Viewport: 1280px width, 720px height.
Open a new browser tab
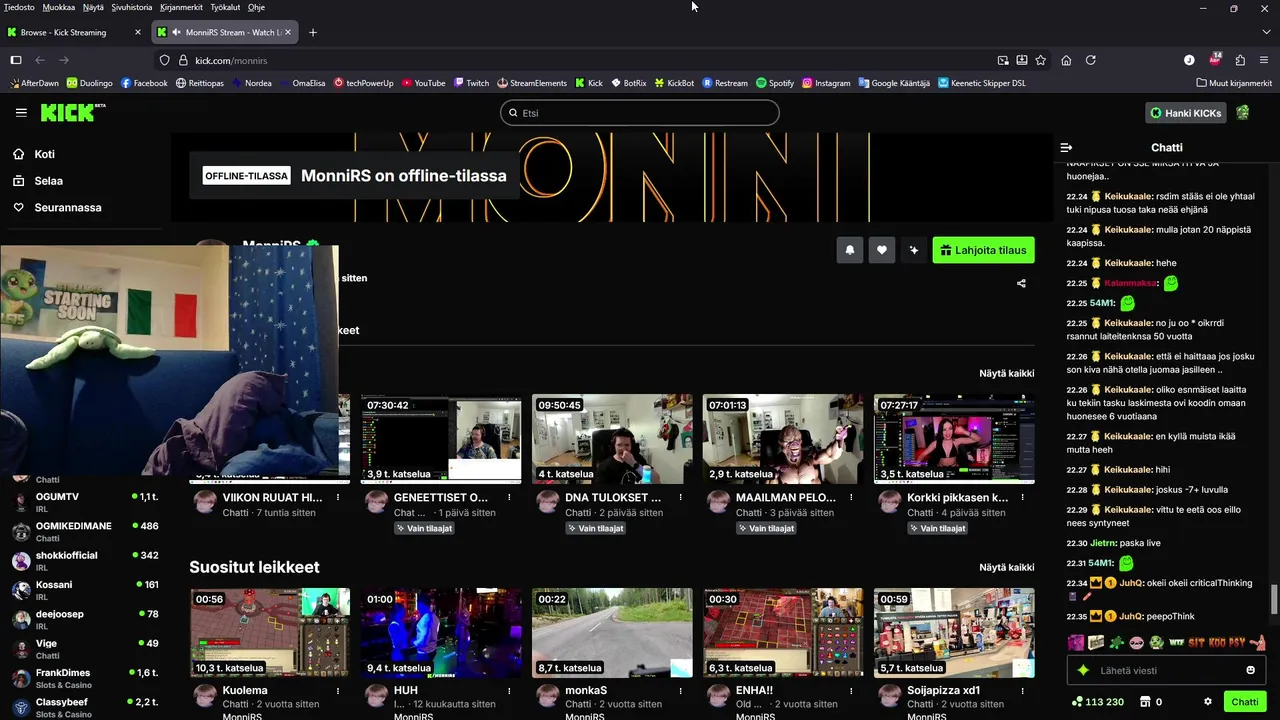coord(313,32)
